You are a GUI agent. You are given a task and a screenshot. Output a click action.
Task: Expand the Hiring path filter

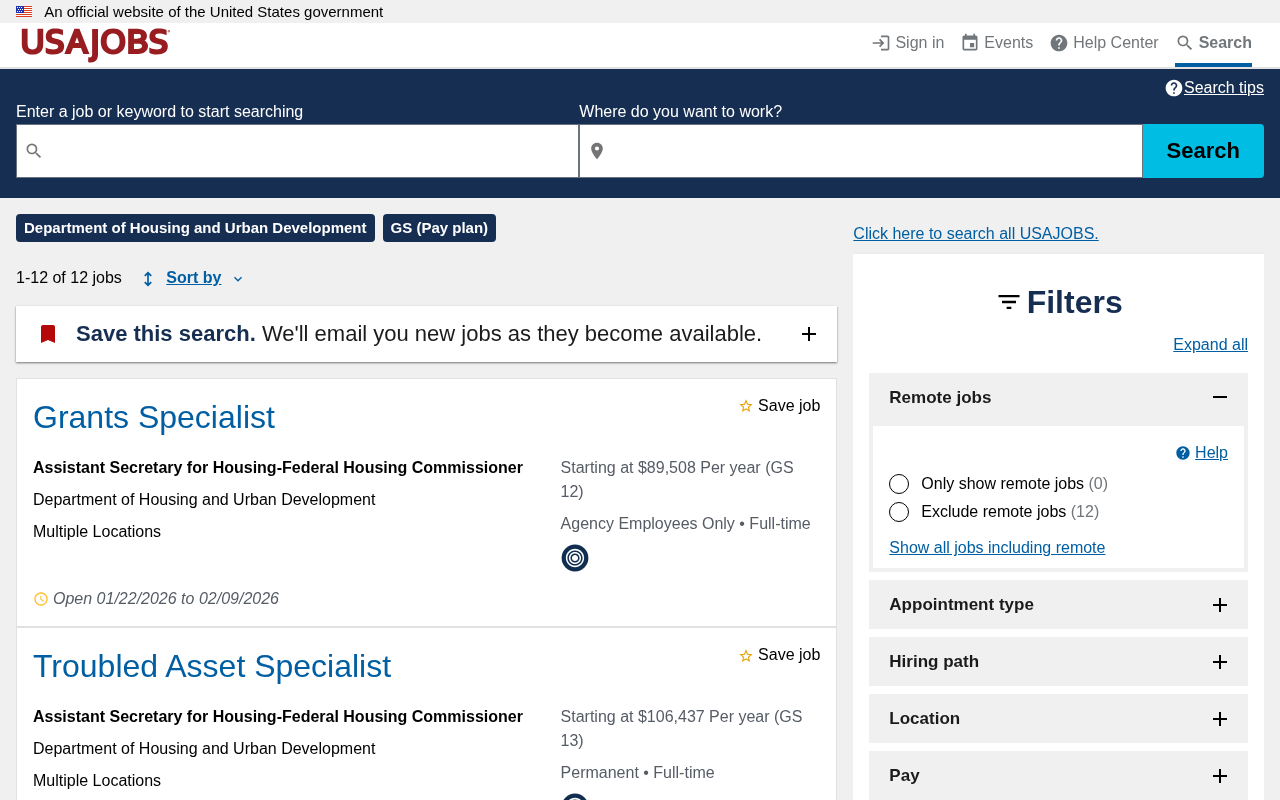tap(1220, 662)
